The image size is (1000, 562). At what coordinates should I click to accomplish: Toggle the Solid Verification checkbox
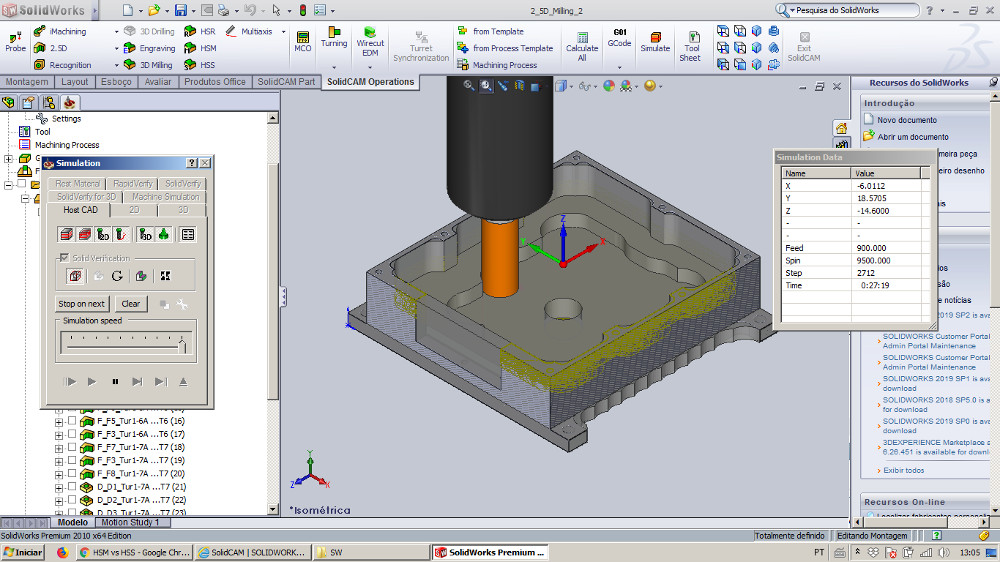64,258
